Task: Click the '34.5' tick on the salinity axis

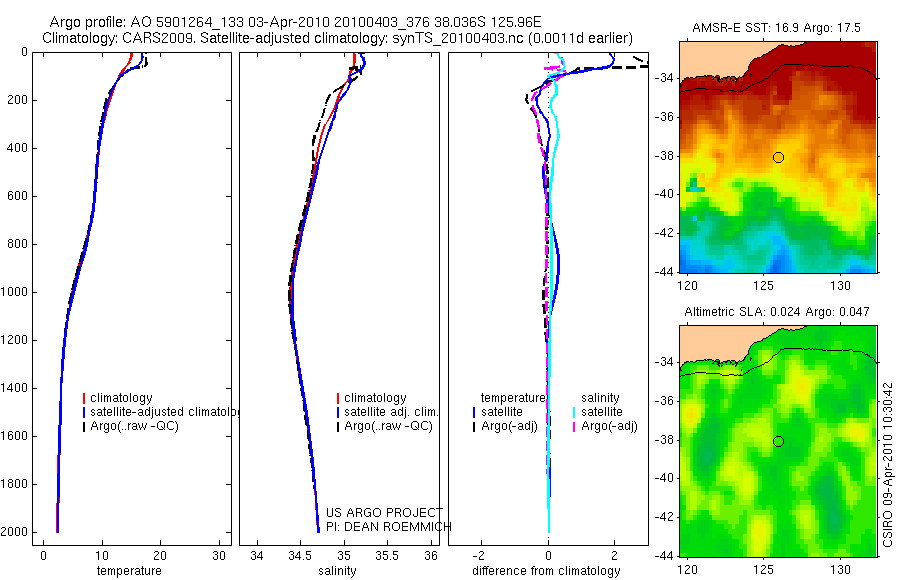Action: pyautogui.click(x=300, y=556)
